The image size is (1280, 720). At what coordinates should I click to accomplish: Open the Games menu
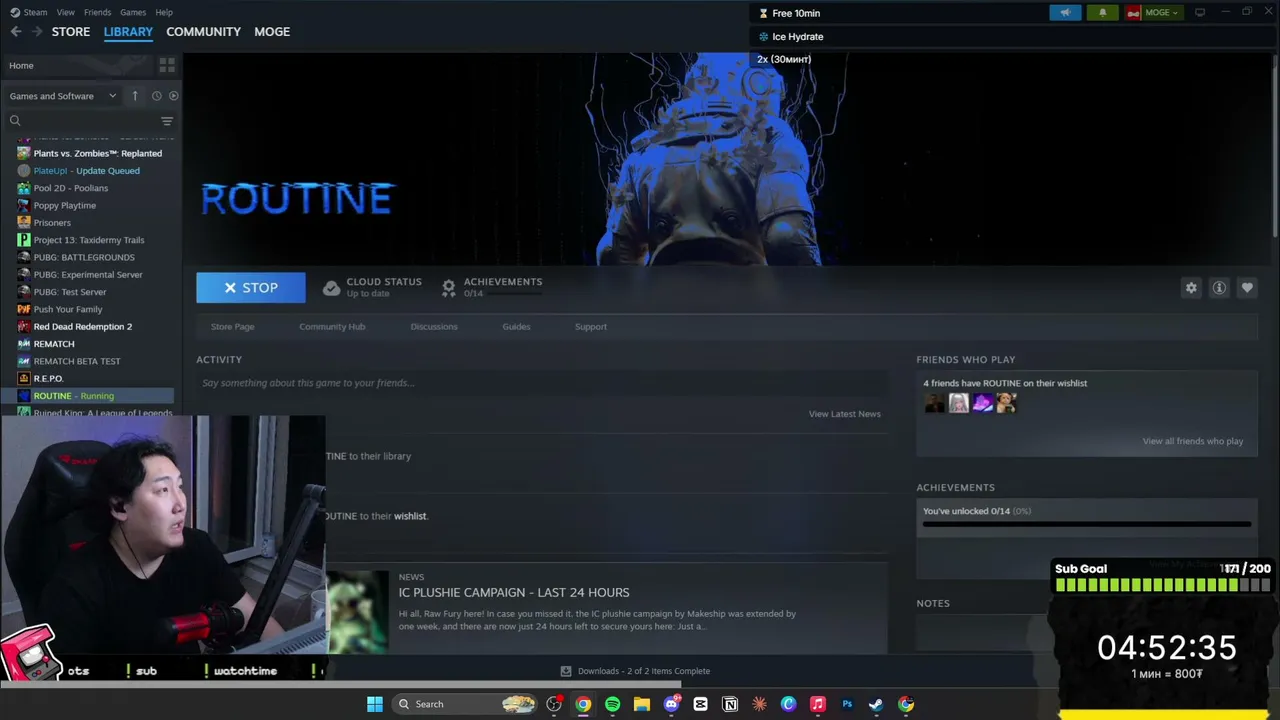coord(133,12)
